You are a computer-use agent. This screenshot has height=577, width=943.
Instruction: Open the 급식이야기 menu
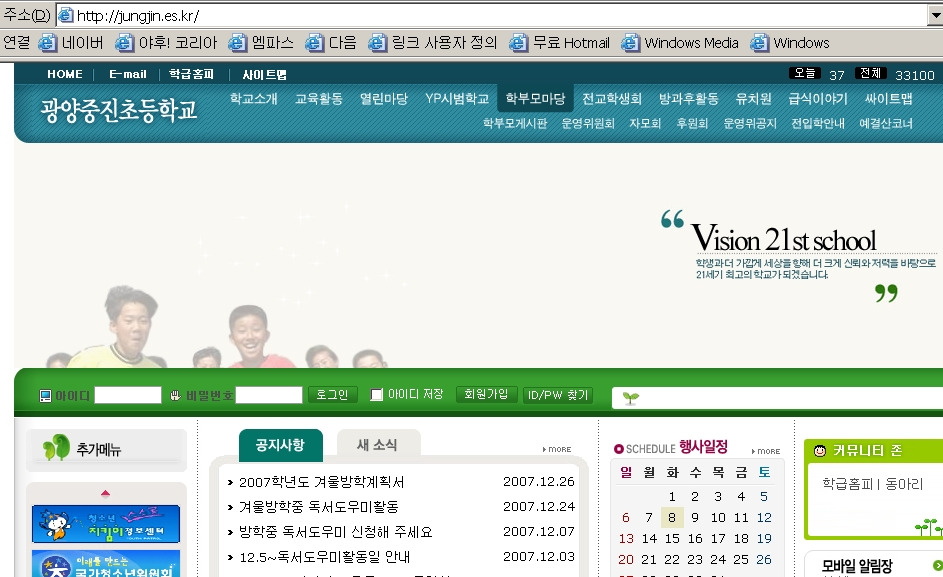click(818, 99)
